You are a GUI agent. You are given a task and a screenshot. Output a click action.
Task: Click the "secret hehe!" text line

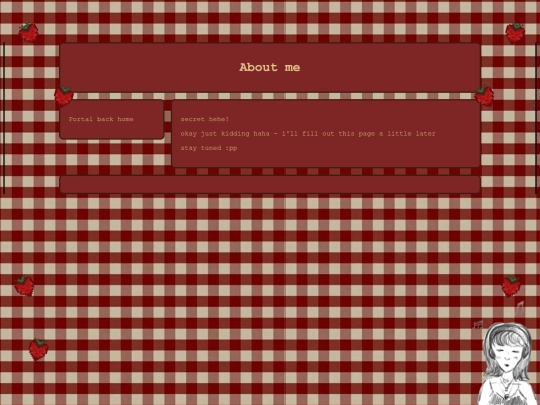(205, 119)
